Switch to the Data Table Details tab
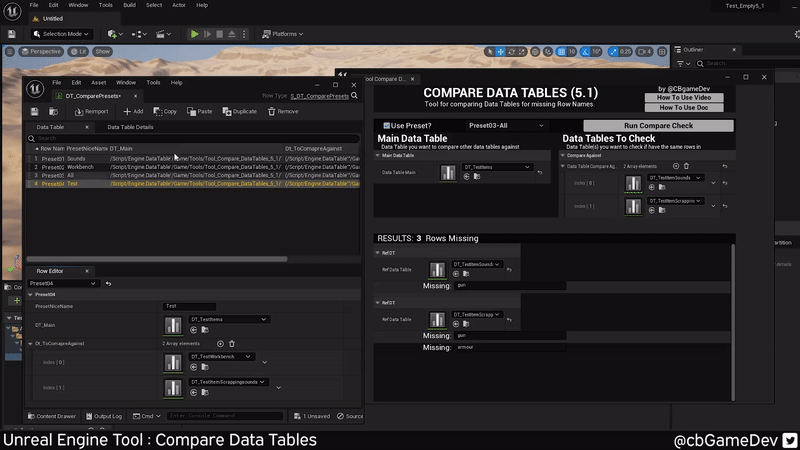The height and width of the screenshot is (450, 800). click(130, 127)
